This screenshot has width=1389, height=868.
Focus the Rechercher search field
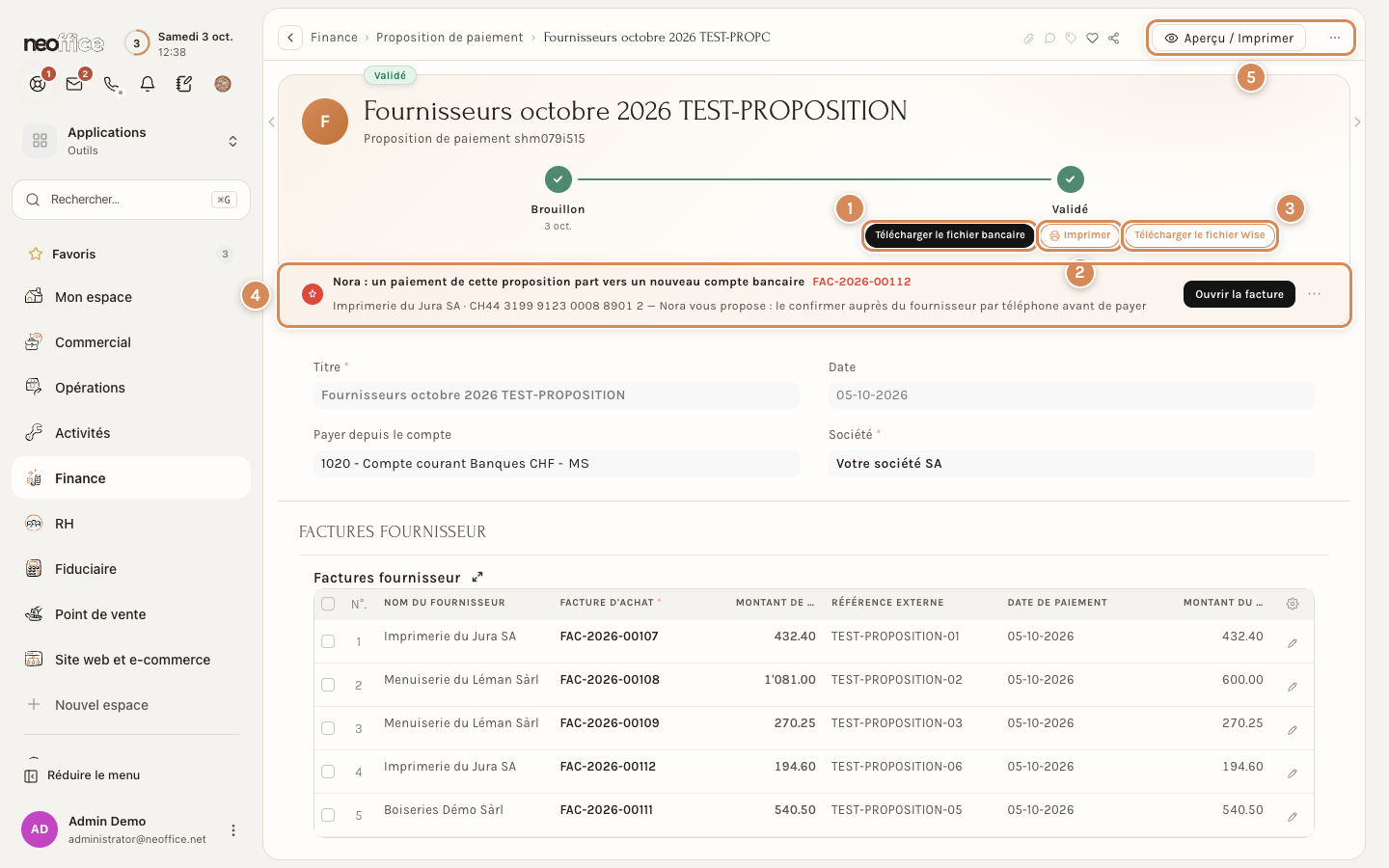tap(131, 200)
